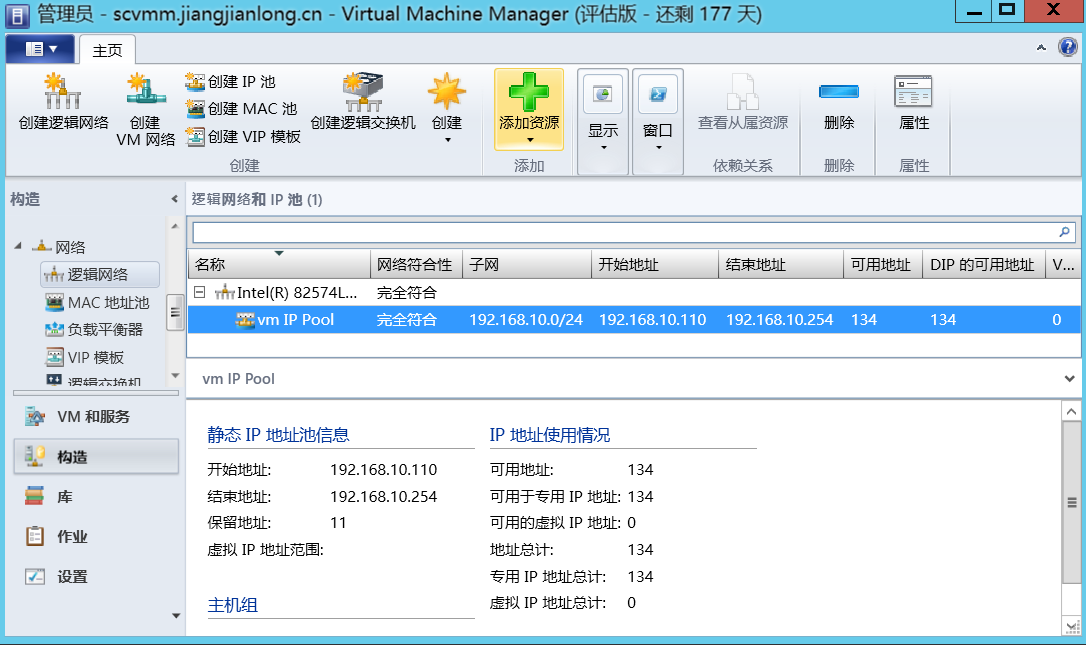Click the subnet cell 192.168.10.0/24
1086x645 pixels.
[x=526, y=319]
